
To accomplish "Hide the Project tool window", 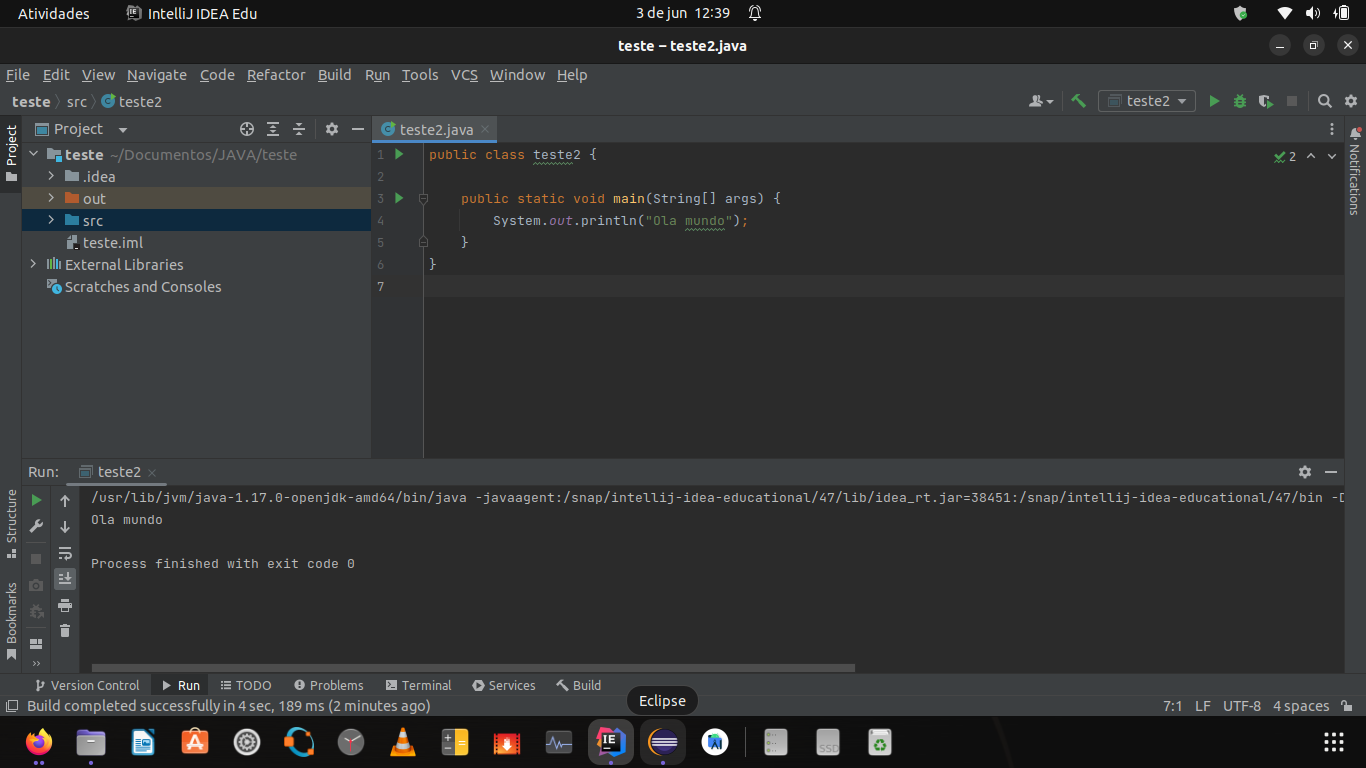I will click(x=358, y=129).
